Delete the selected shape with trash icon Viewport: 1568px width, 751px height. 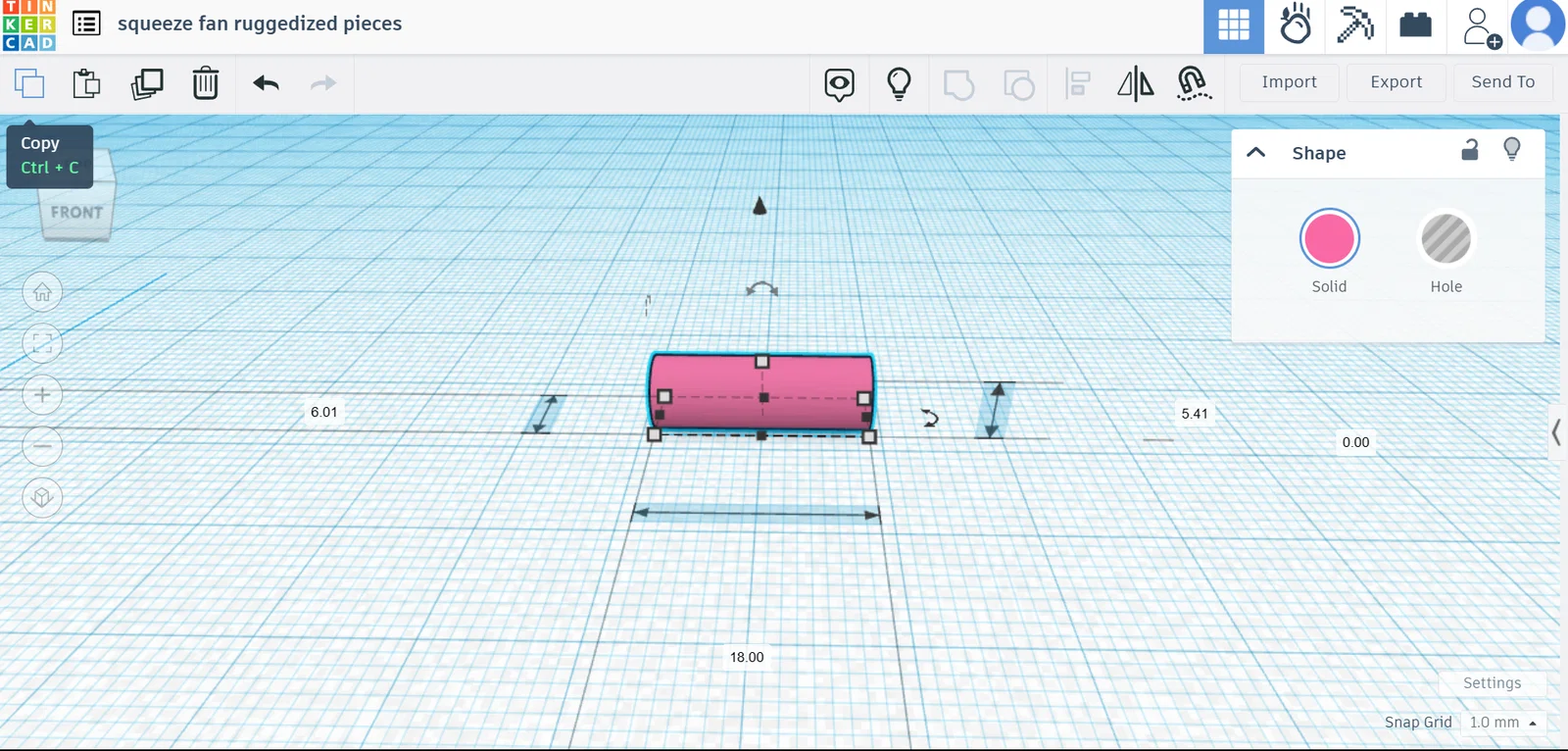tap(206, 83)
